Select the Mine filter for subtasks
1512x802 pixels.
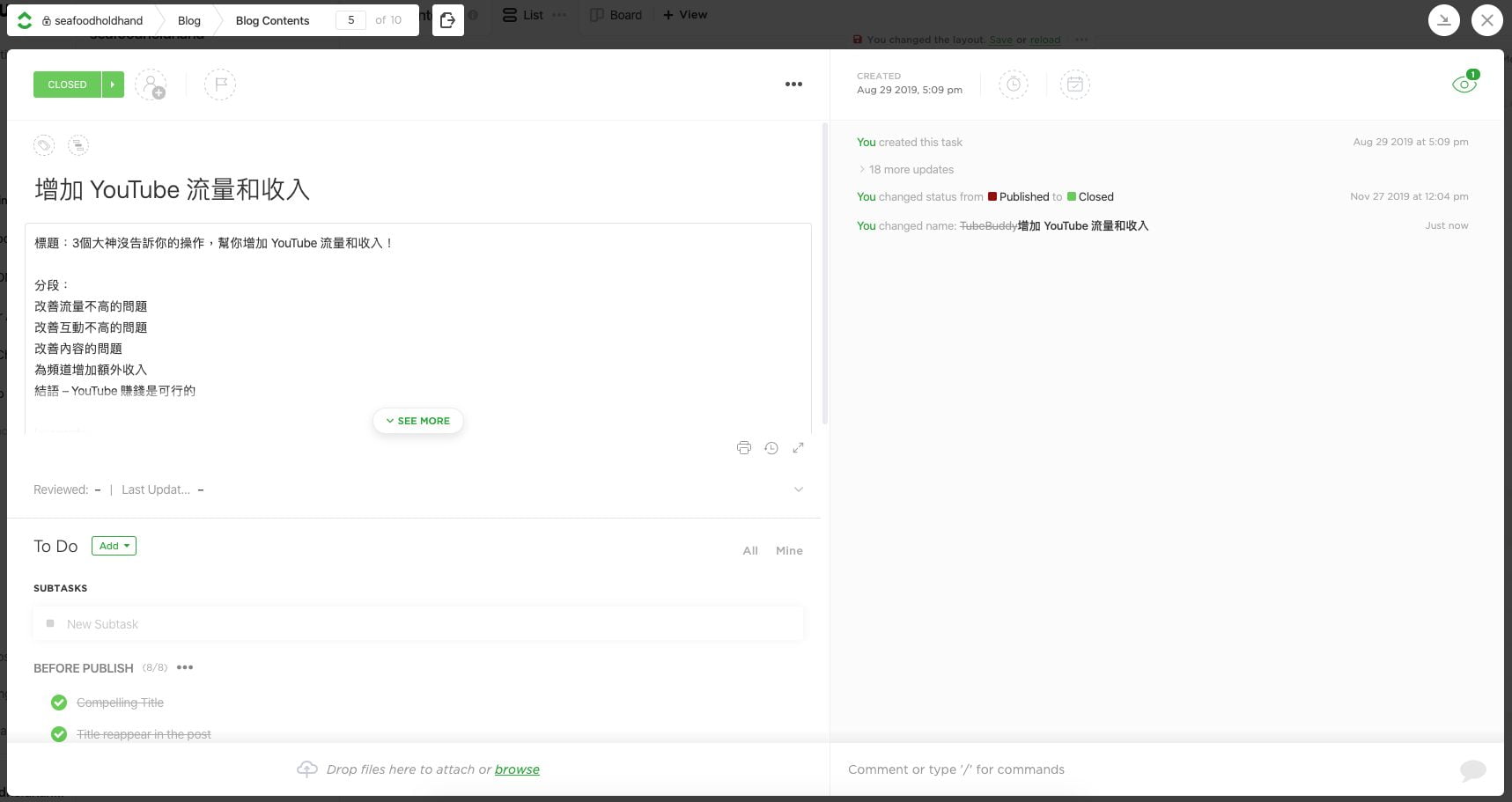pyautogui.click(x=788, y=551)
